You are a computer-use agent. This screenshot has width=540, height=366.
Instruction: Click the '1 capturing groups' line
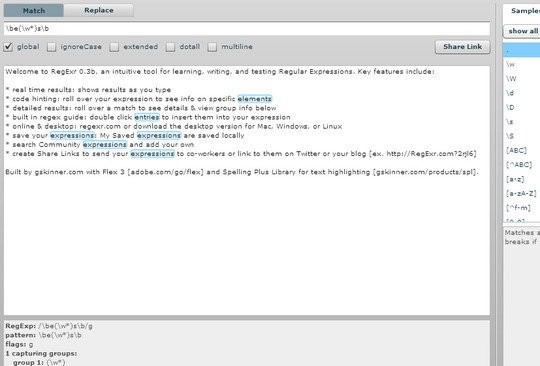[x=41, y=354]
